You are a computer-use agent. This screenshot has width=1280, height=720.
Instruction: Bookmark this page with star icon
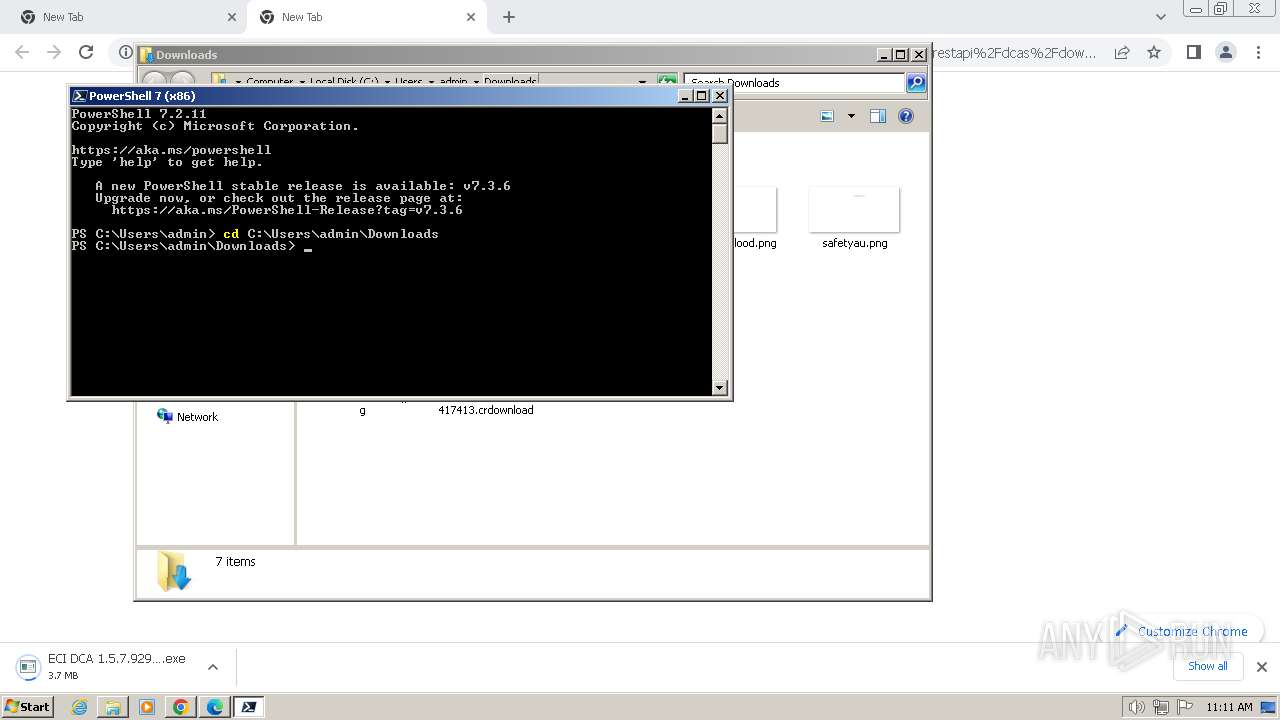1154,52
